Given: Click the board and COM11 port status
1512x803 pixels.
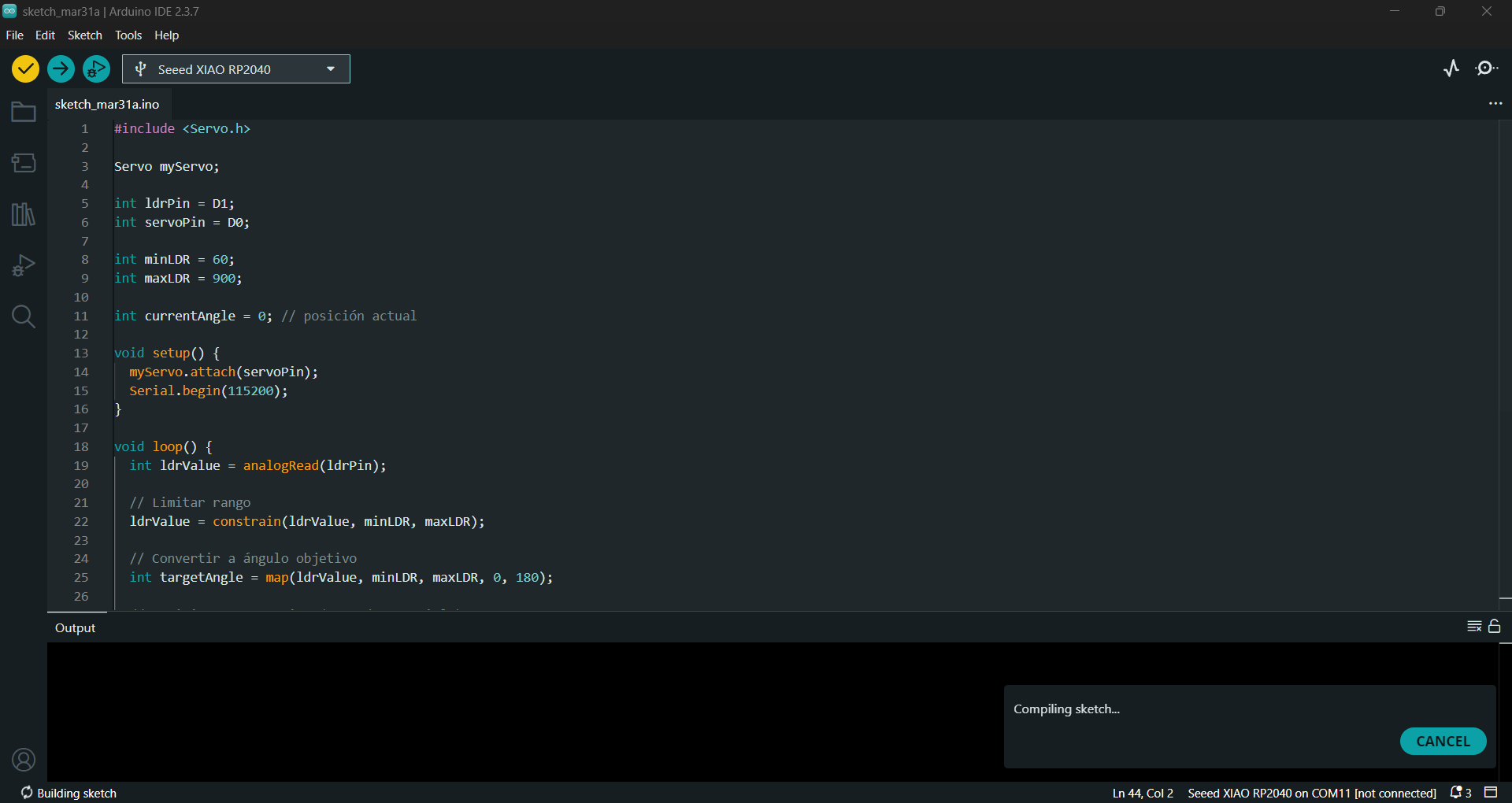Looking at the screenshot, I should coord(1312,793).
